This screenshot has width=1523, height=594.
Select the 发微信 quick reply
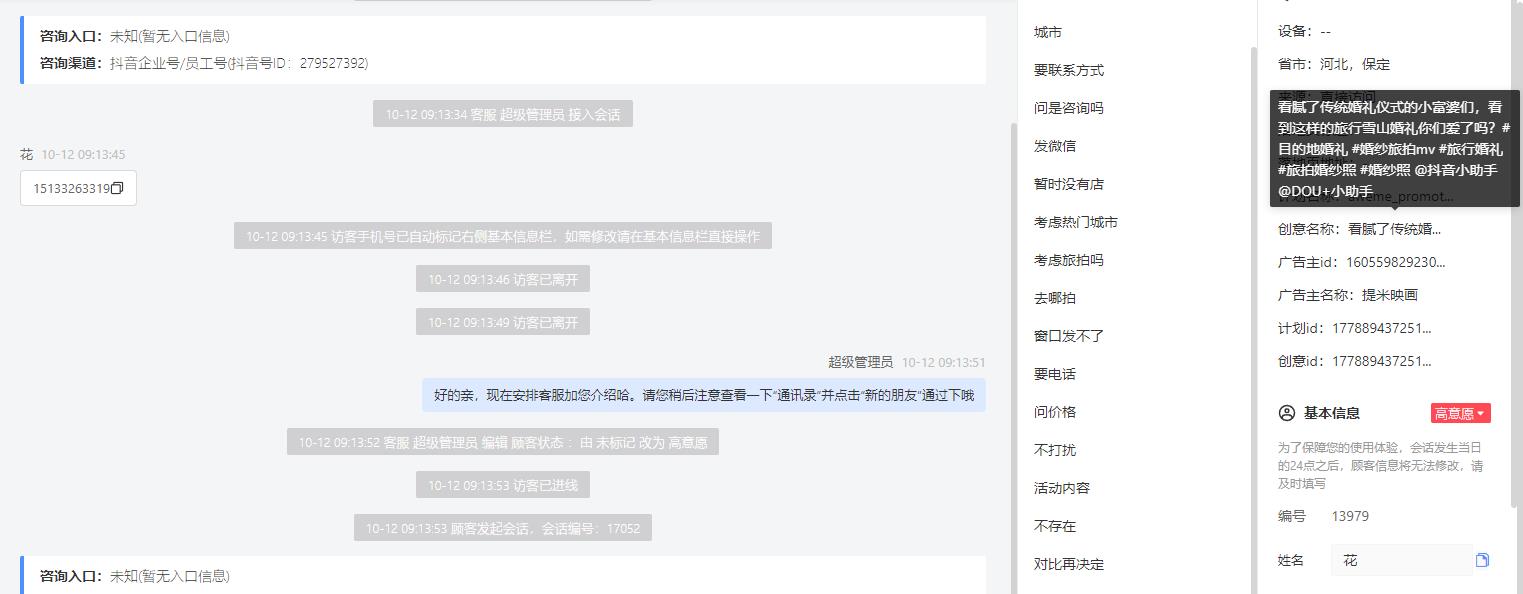(x=1055, y=146)
